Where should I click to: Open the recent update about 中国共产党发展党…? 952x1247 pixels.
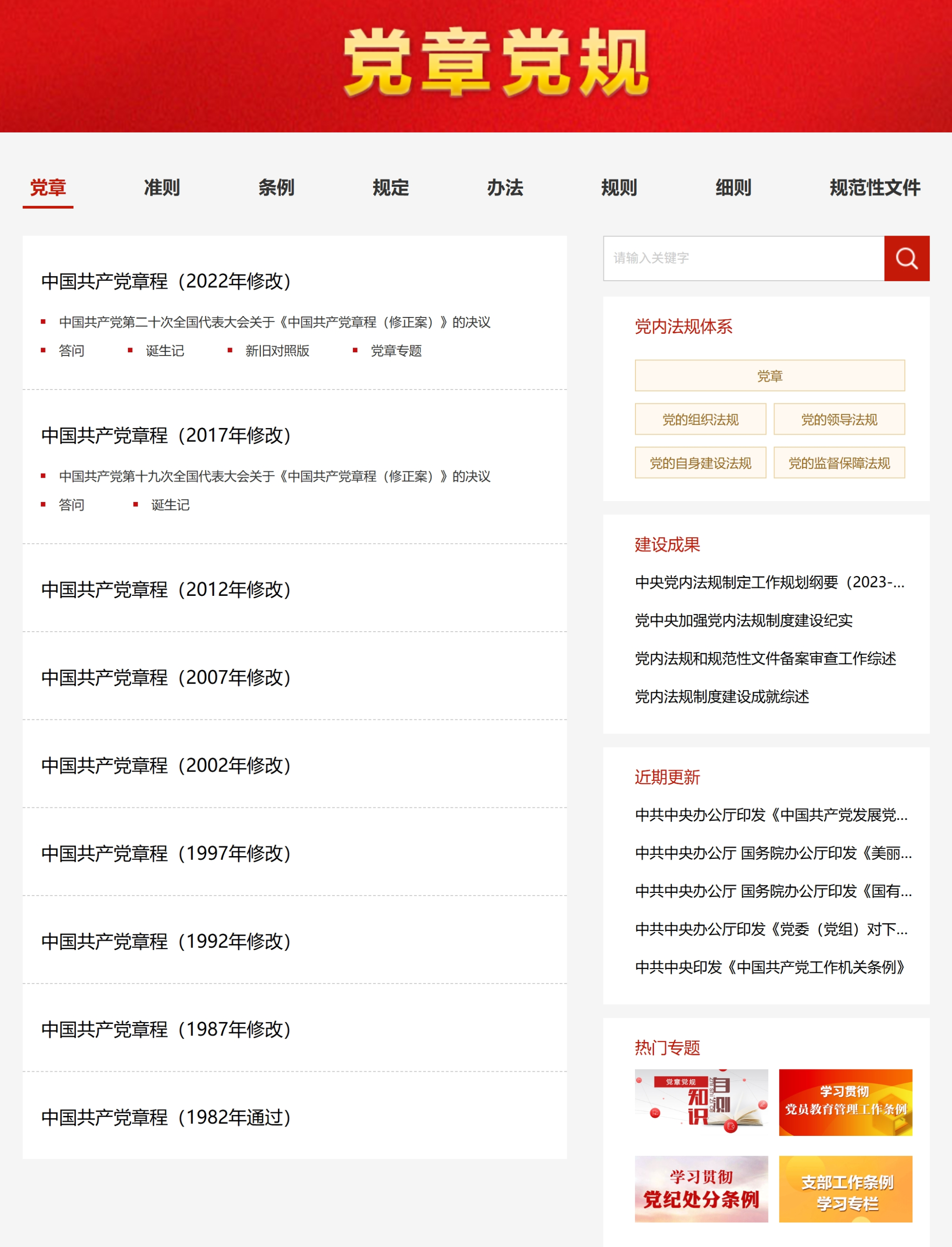(771, 815)
